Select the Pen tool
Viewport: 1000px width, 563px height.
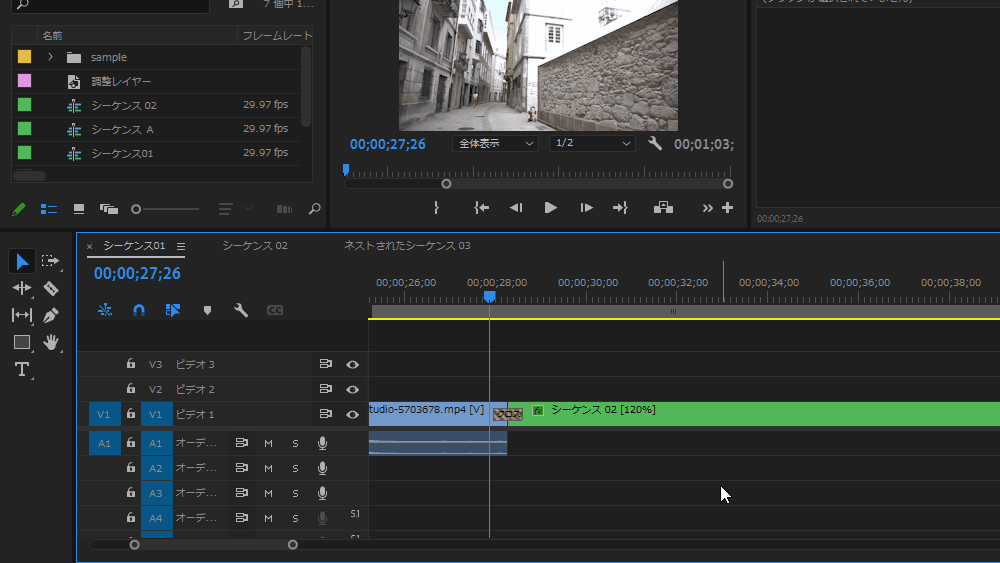51,315
